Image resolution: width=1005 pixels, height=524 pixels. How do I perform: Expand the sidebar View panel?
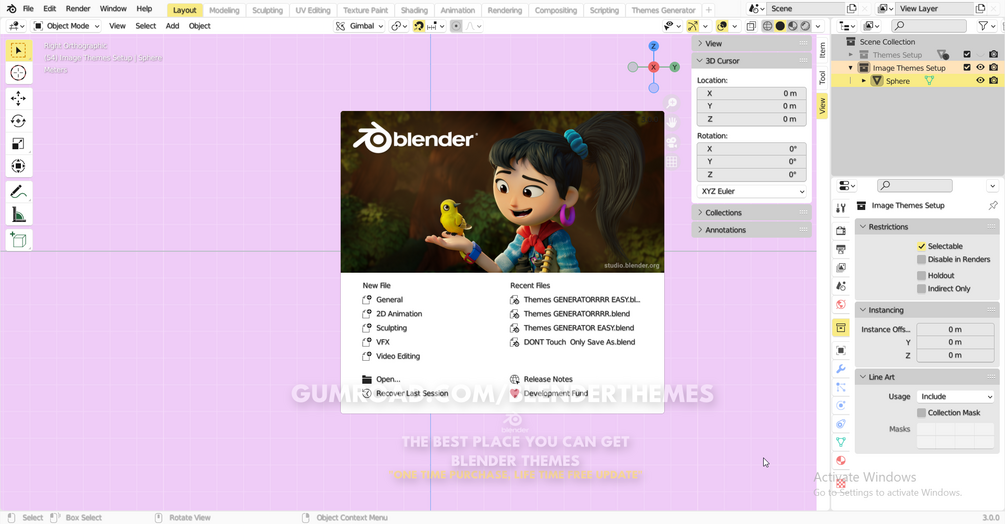click(700, 44)
